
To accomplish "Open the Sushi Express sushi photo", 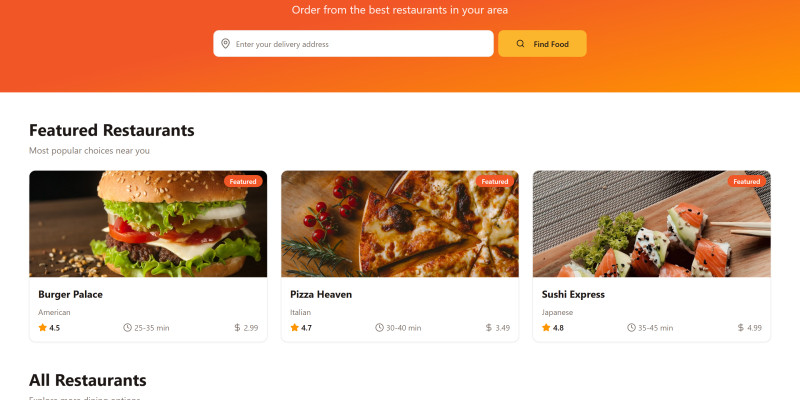I will pos(652,224).
